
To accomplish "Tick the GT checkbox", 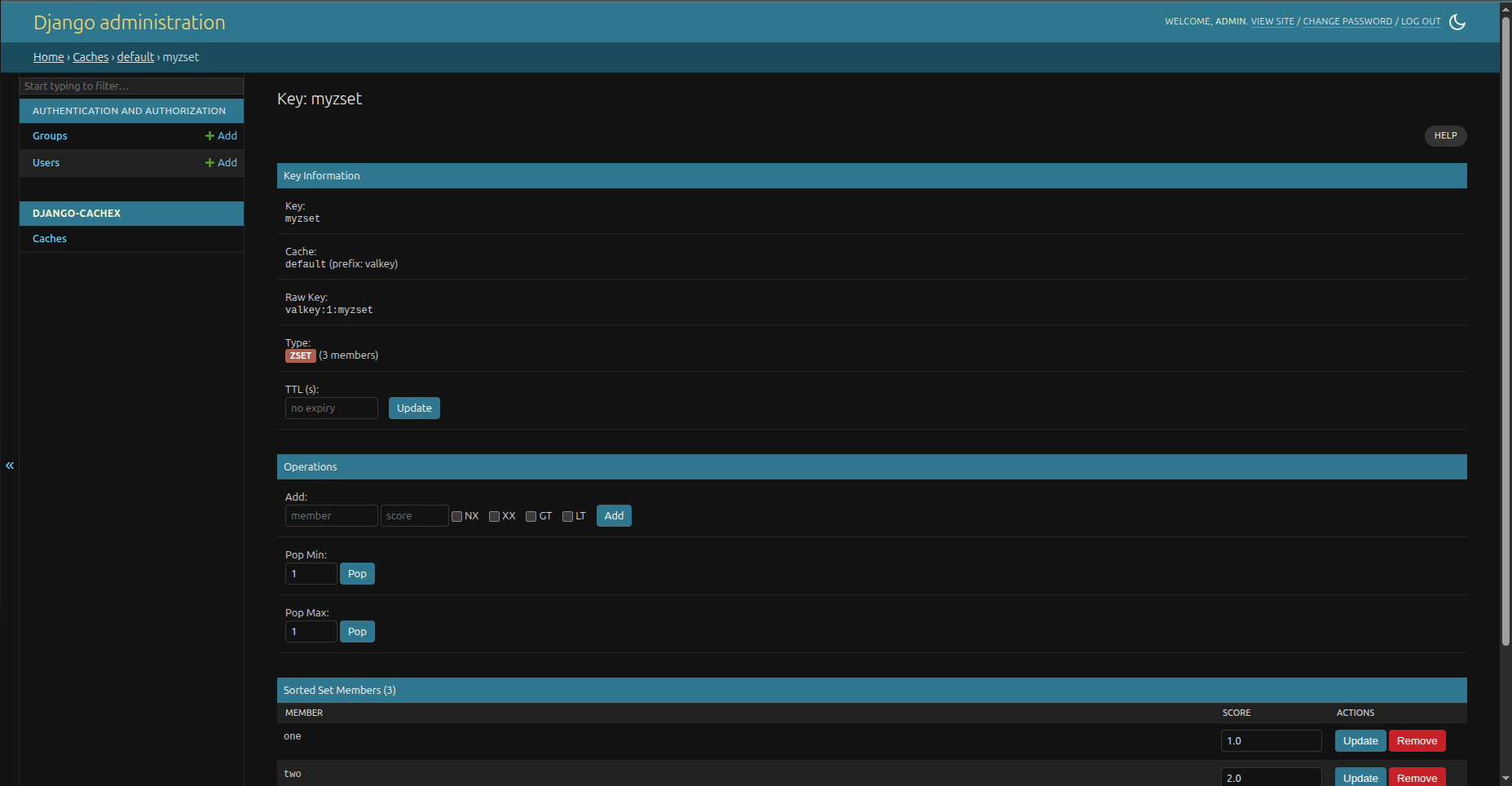I will (531, 516).
